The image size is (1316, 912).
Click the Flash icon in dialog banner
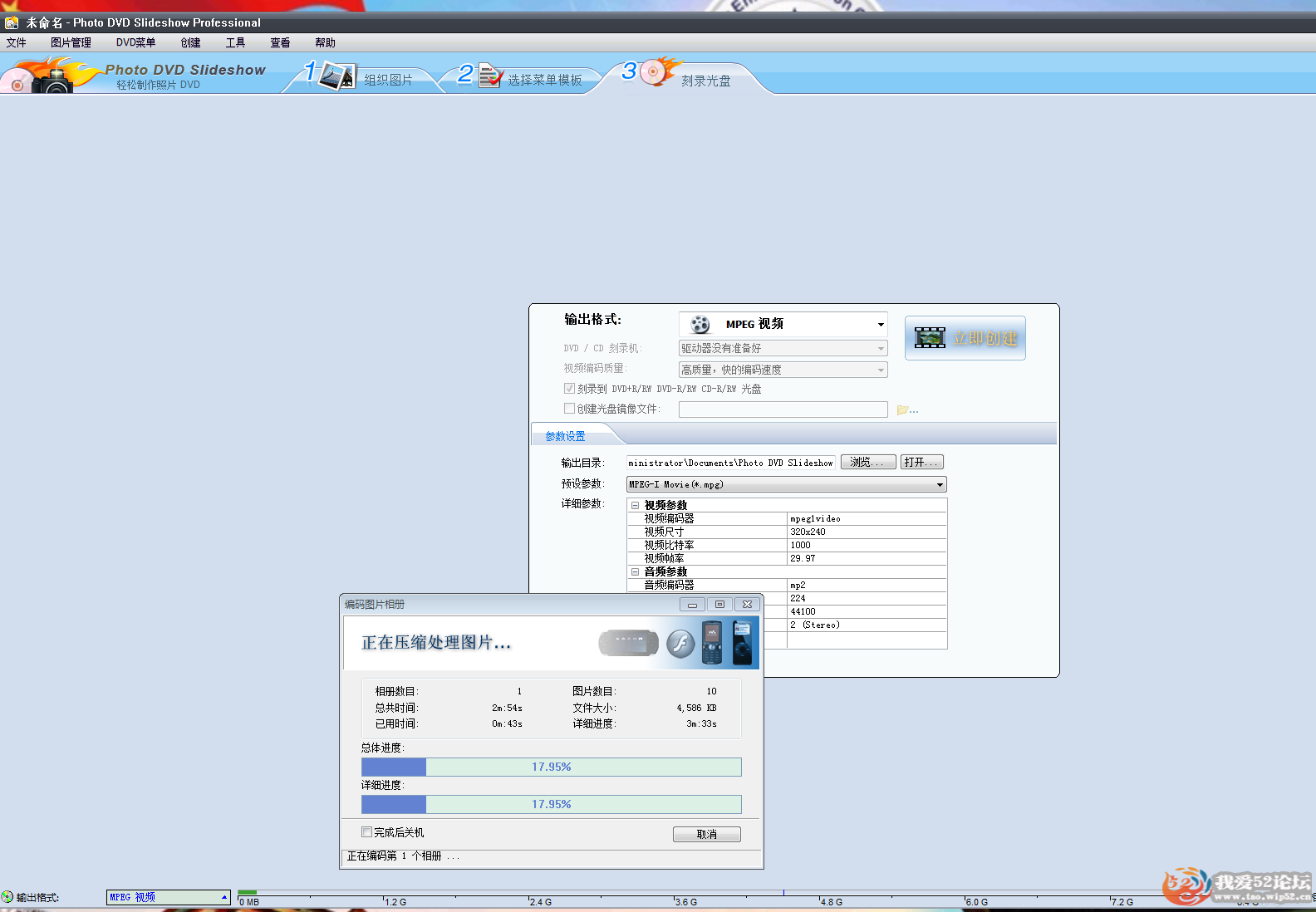pos(680,644)
